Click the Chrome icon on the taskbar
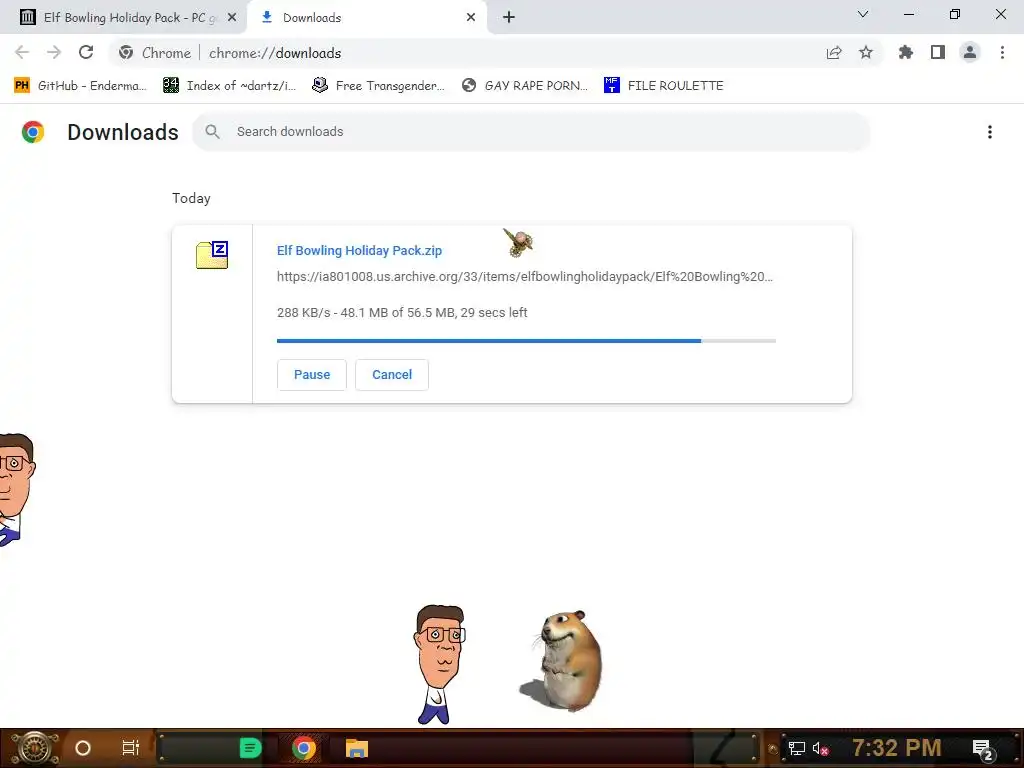The image size is (1024, 768). point(303,748)
